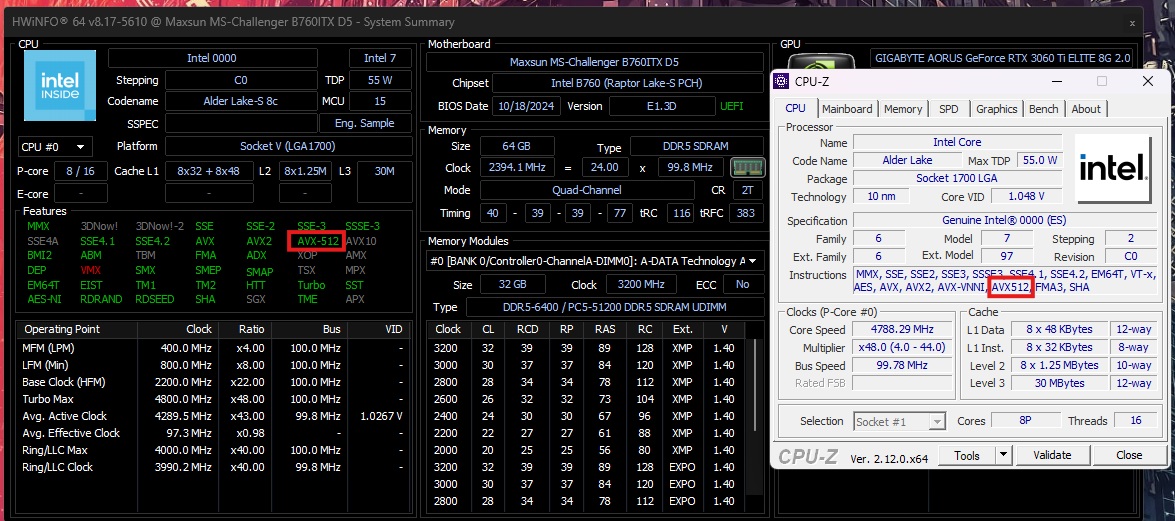This screenshot has width=1175, height=521.
Task: Click the Socket V (LGA1700) platform field
Action: [288, 146]
